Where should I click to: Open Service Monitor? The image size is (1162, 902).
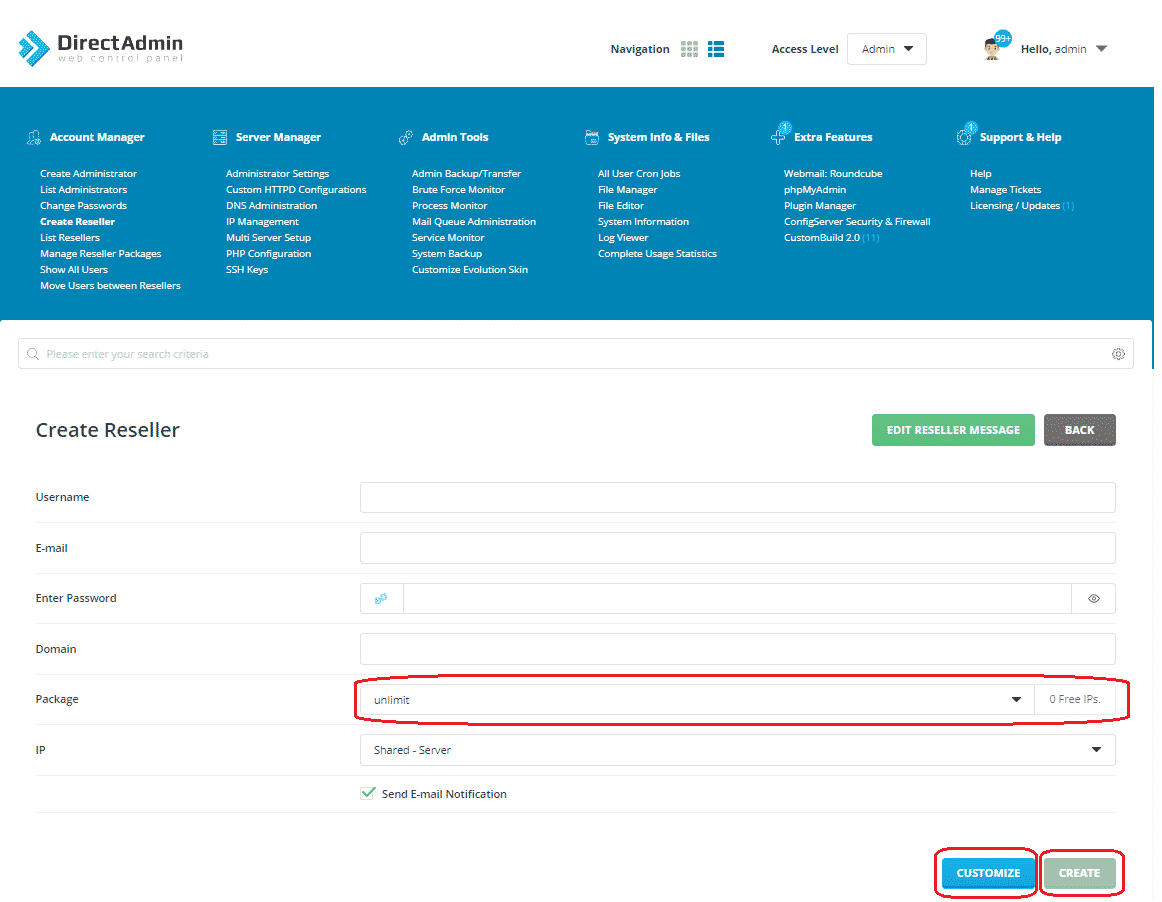pos(448,238)
